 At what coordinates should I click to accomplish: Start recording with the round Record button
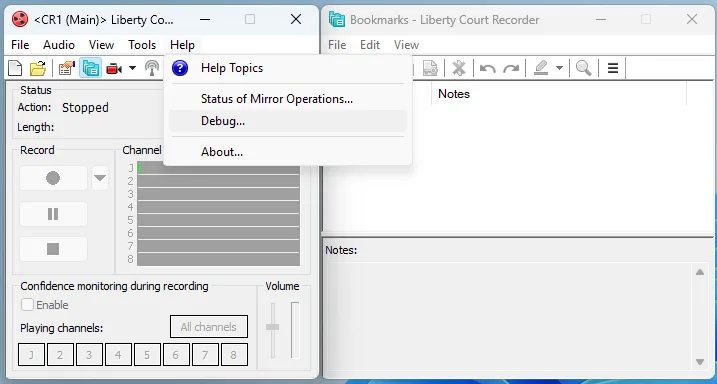point(53,178)
